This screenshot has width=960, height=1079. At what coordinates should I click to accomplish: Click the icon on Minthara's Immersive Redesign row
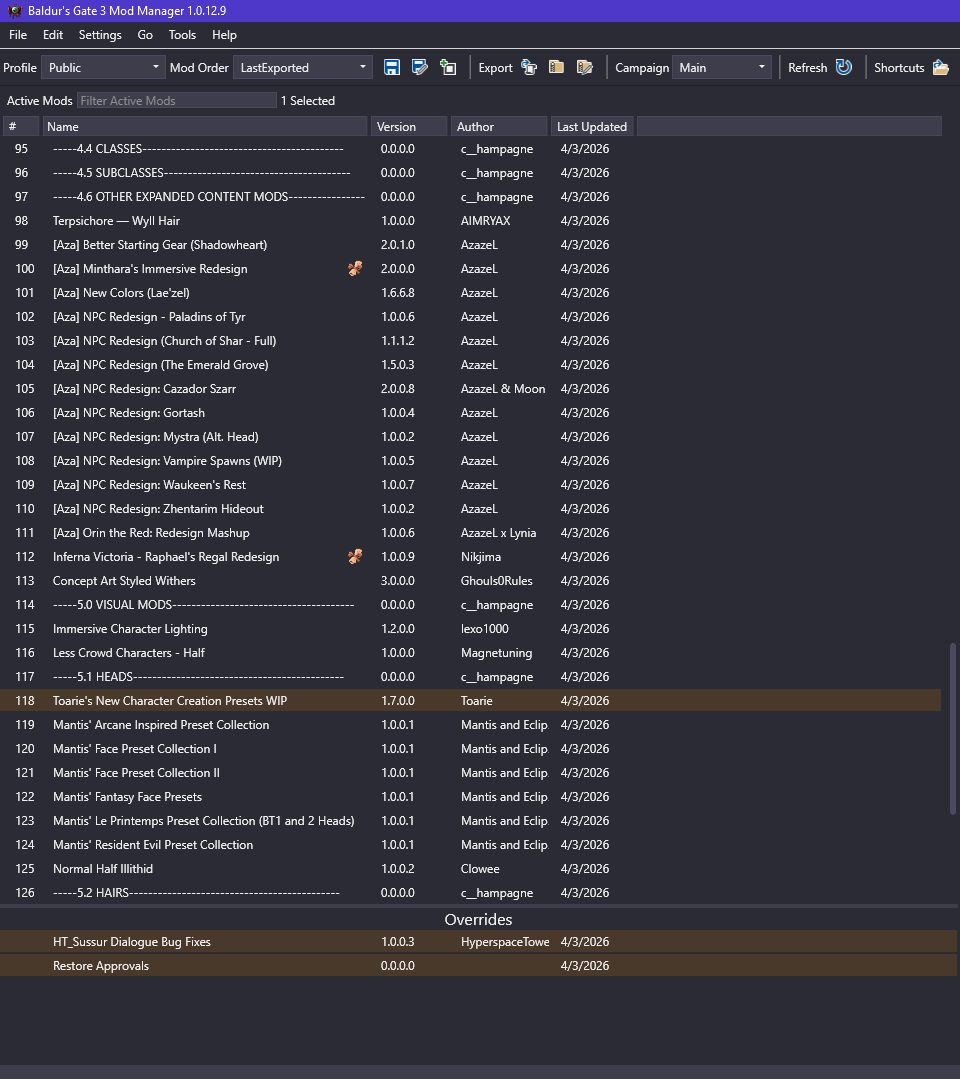point(355,268)
